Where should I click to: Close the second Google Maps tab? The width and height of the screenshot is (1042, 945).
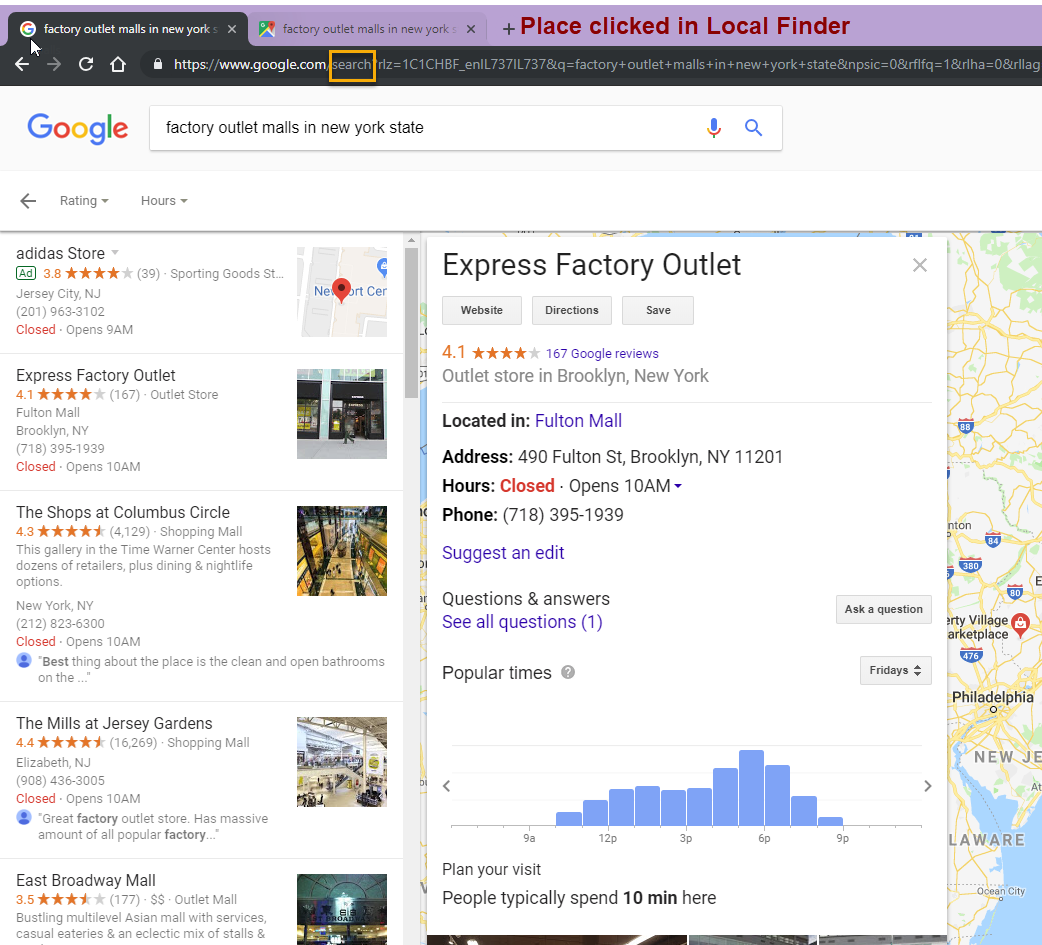click(470, 29)
